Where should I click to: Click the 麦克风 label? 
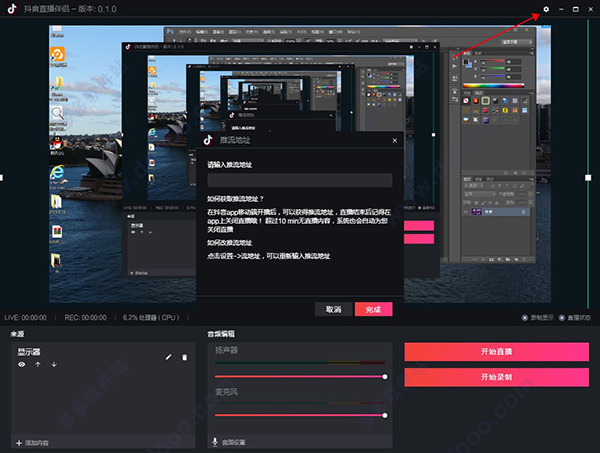(x=226, y=392)
